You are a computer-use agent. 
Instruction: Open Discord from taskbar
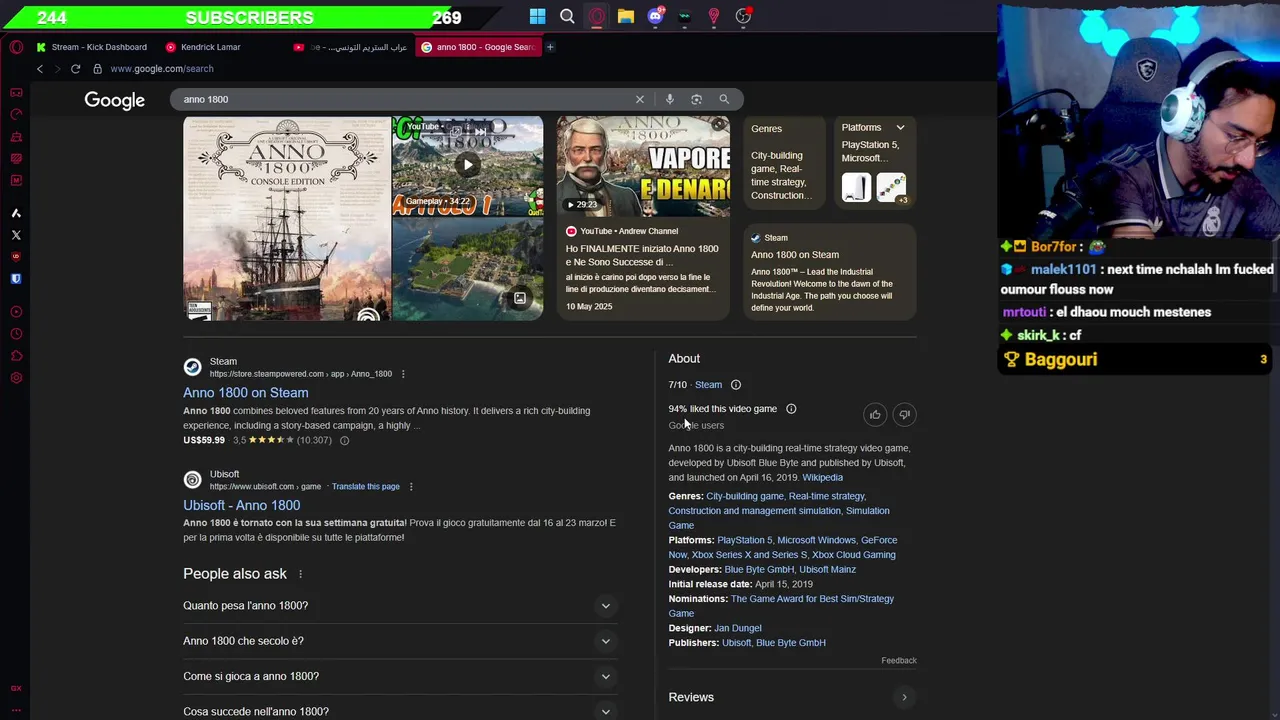click(656, 16)
